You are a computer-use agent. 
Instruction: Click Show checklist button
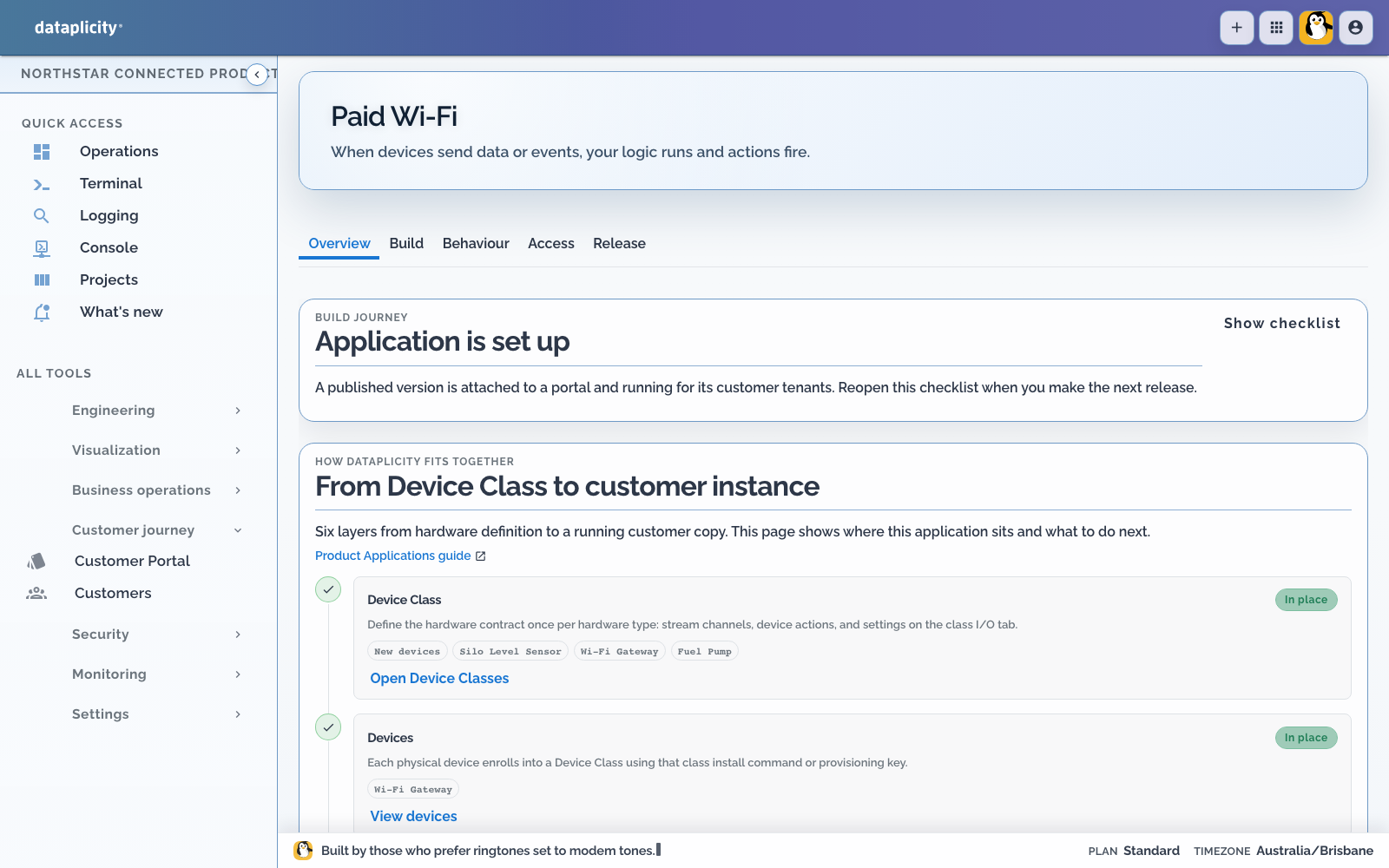(x=1282, y=324)
